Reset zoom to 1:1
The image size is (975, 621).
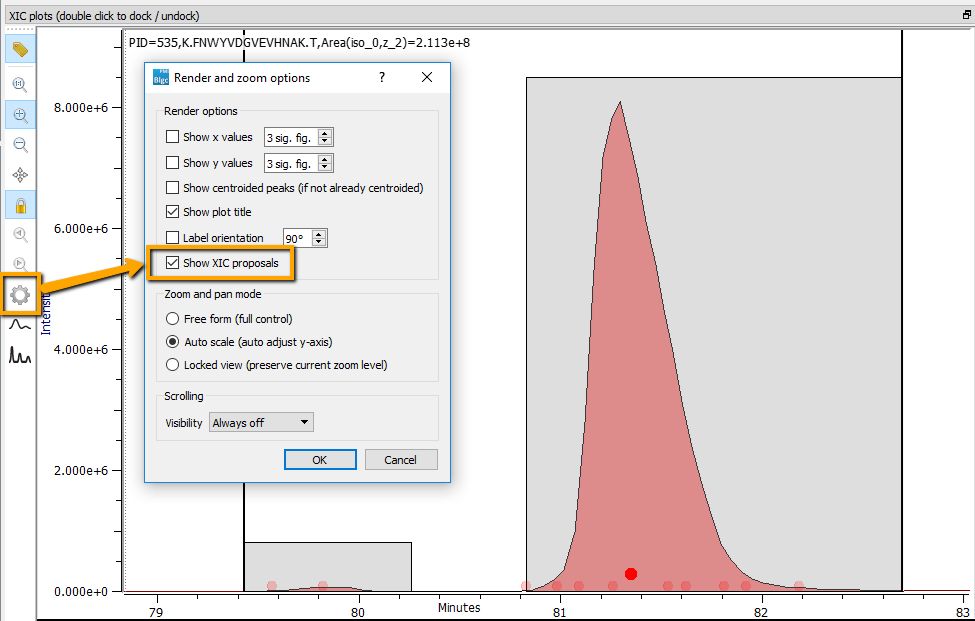pyautogui.click(x=20, y=84)
